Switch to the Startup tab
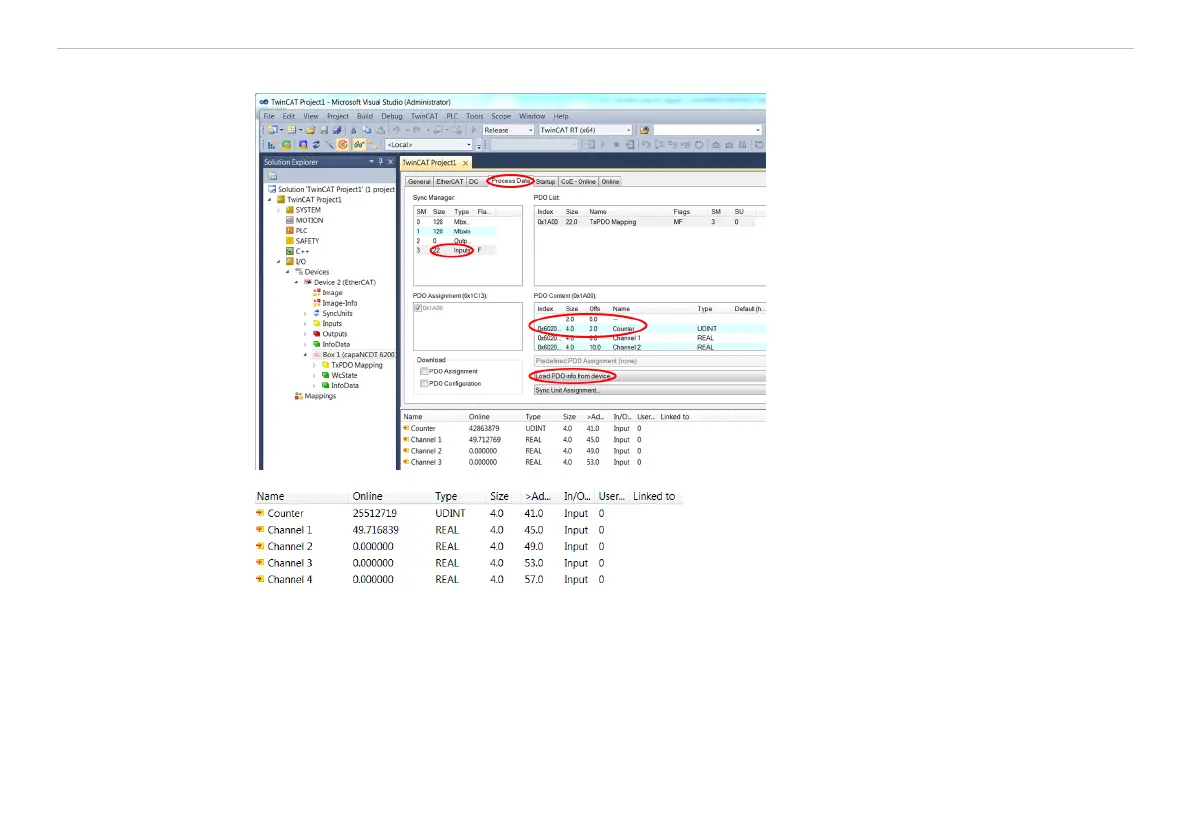Viewport: 1191px width, 839px height. [545, 181]
